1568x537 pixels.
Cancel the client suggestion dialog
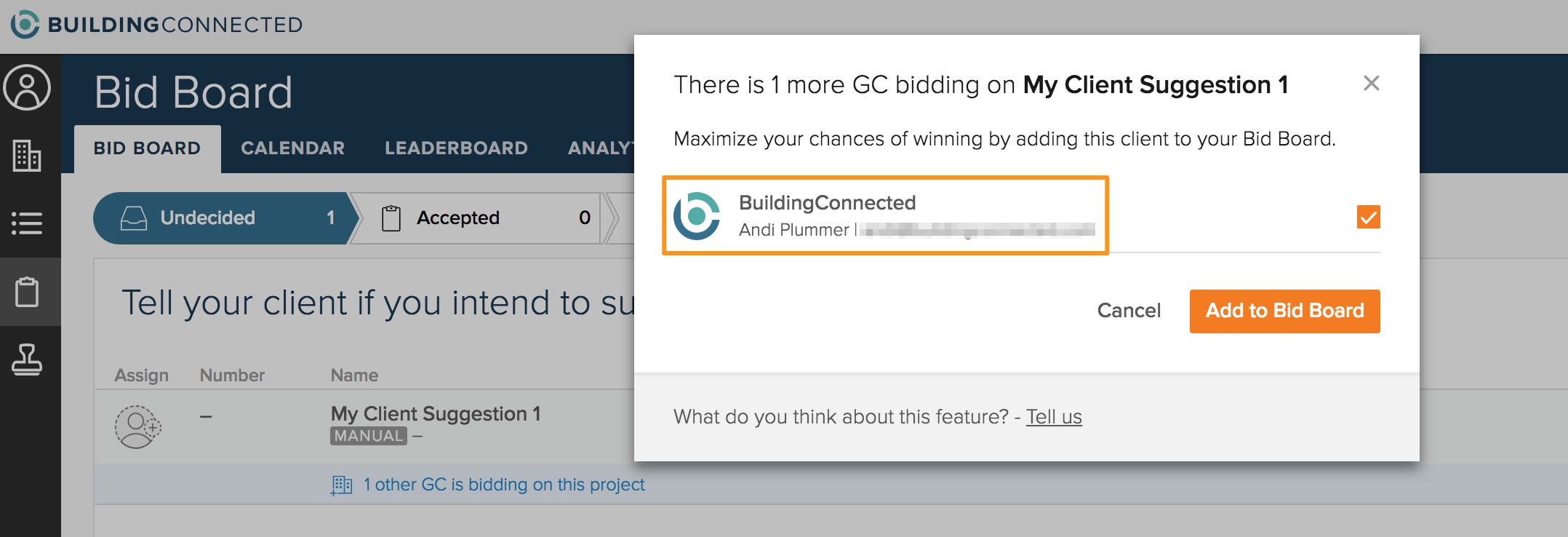1129,311
